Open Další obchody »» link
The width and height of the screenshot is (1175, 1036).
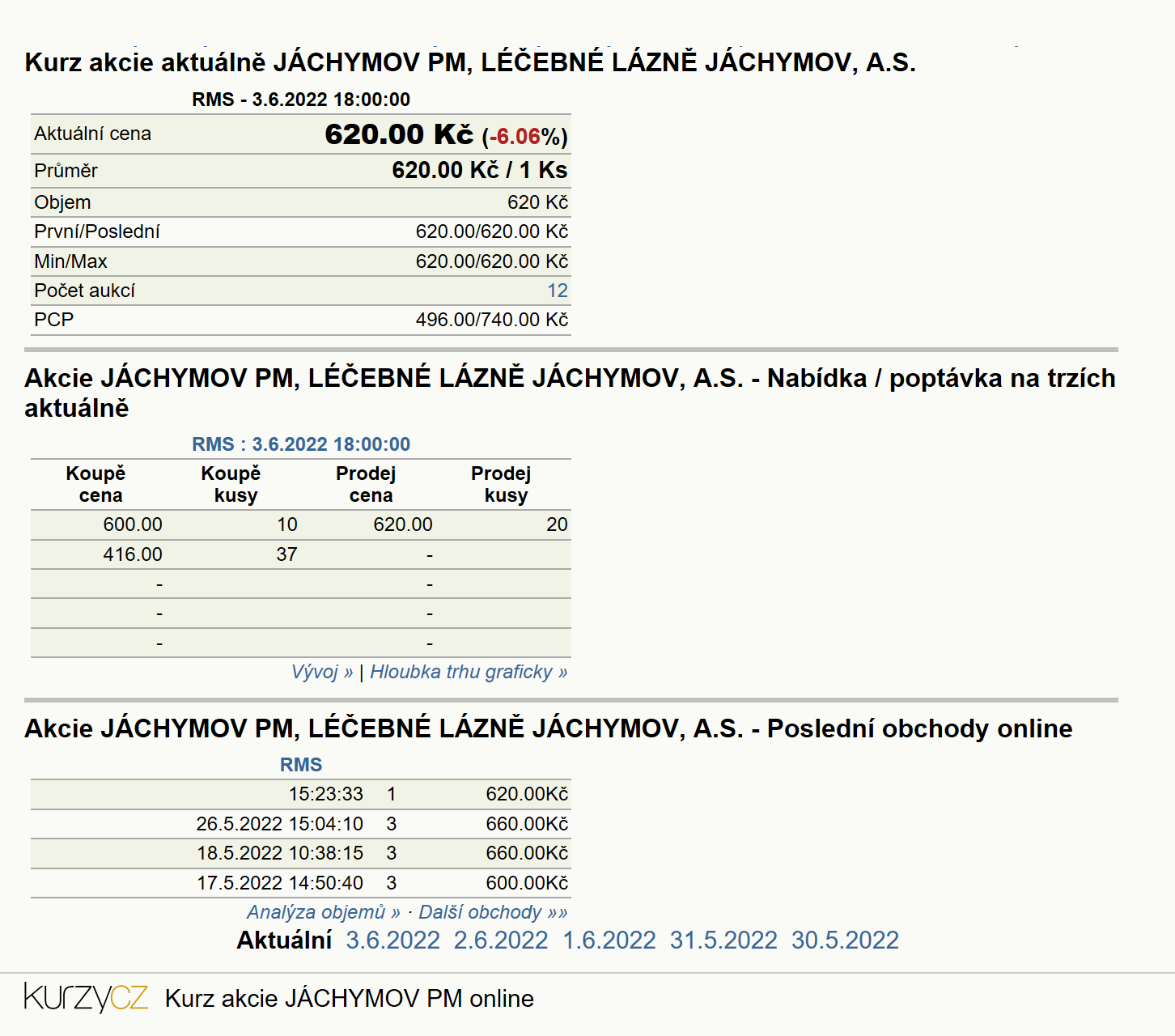click(x=493, y=912)
